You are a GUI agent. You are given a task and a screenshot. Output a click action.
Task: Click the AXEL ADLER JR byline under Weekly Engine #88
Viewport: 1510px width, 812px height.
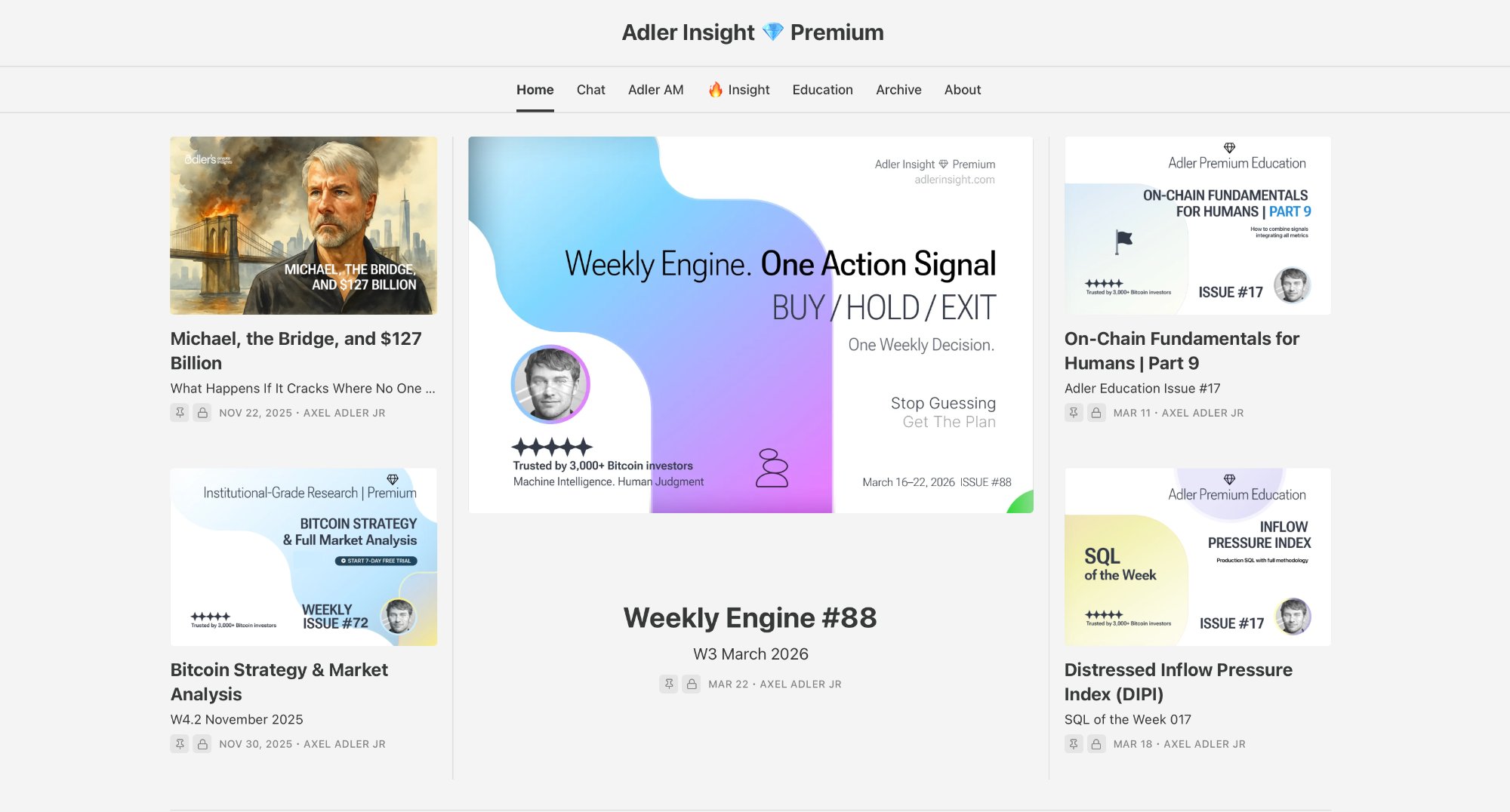(800, 684)
